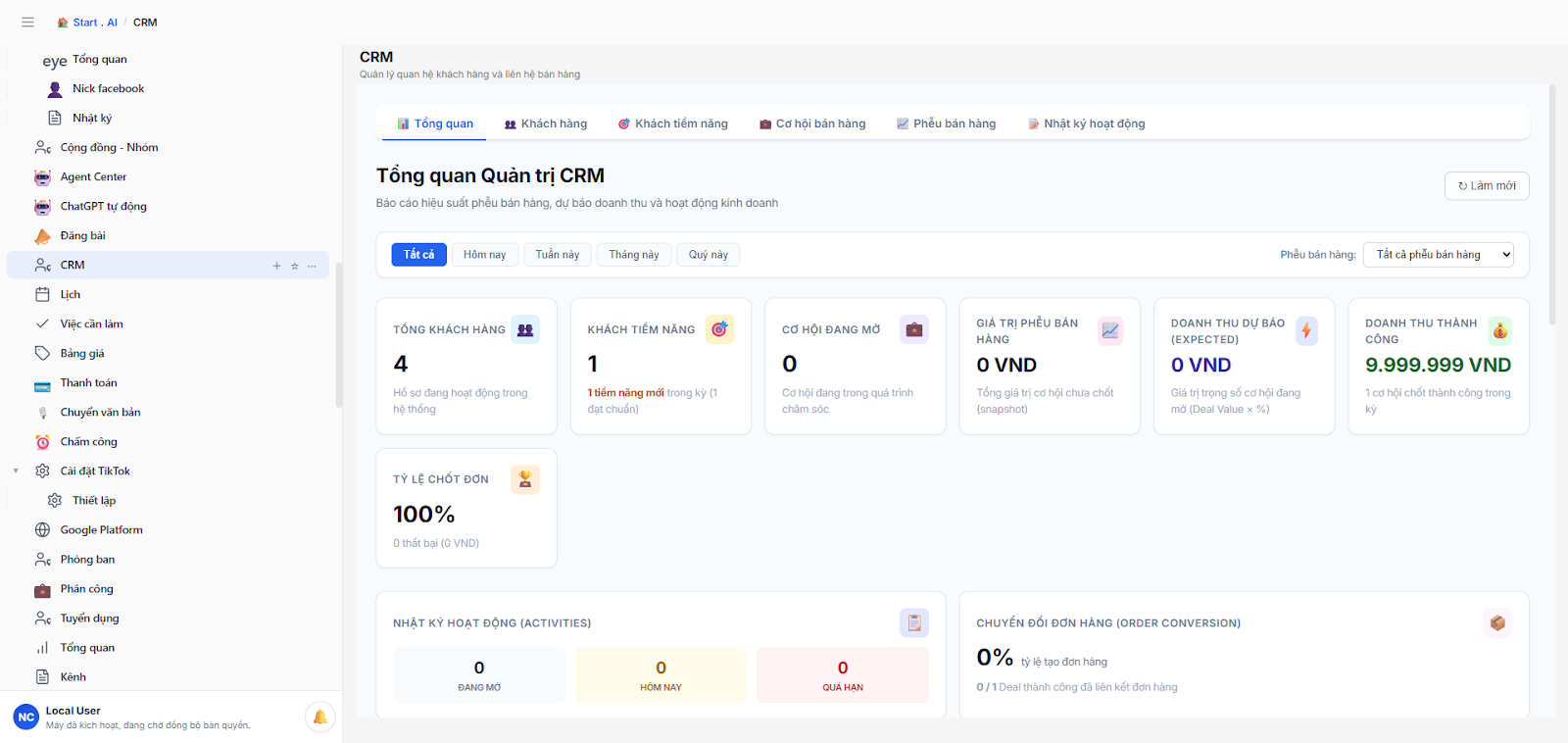The width and height of the screenshot is (1568, 743).
Task: Click the robot icon beside Agent Center
Action: pos(42,177)
